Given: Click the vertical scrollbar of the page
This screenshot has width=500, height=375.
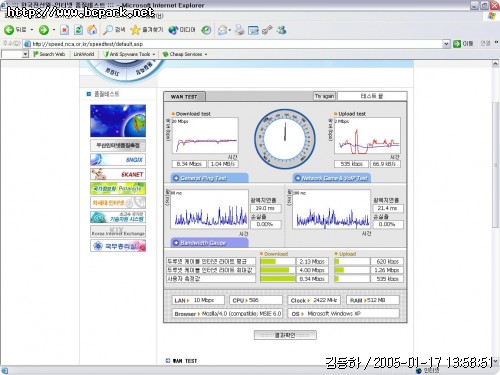Looking at the screenshot, I should click(x=495, y=212).
